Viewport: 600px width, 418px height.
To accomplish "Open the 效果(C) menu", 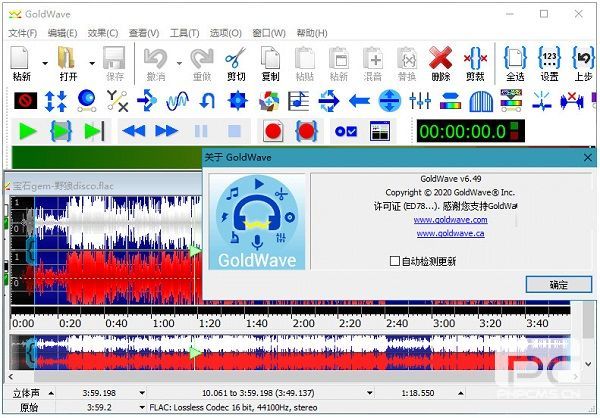I will click(103, 33).
